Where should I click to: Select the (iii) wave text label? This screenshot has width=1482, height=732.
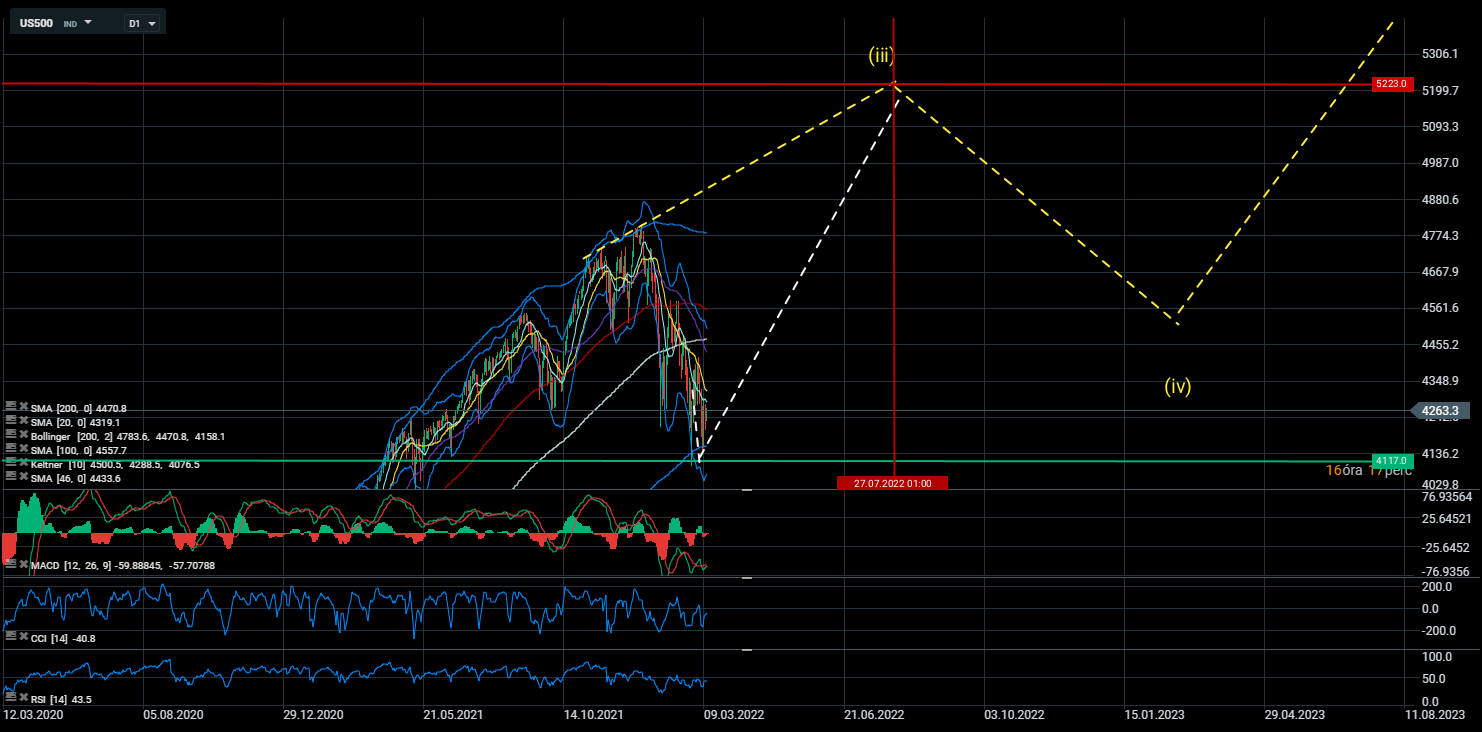click(x=880, y=56)
